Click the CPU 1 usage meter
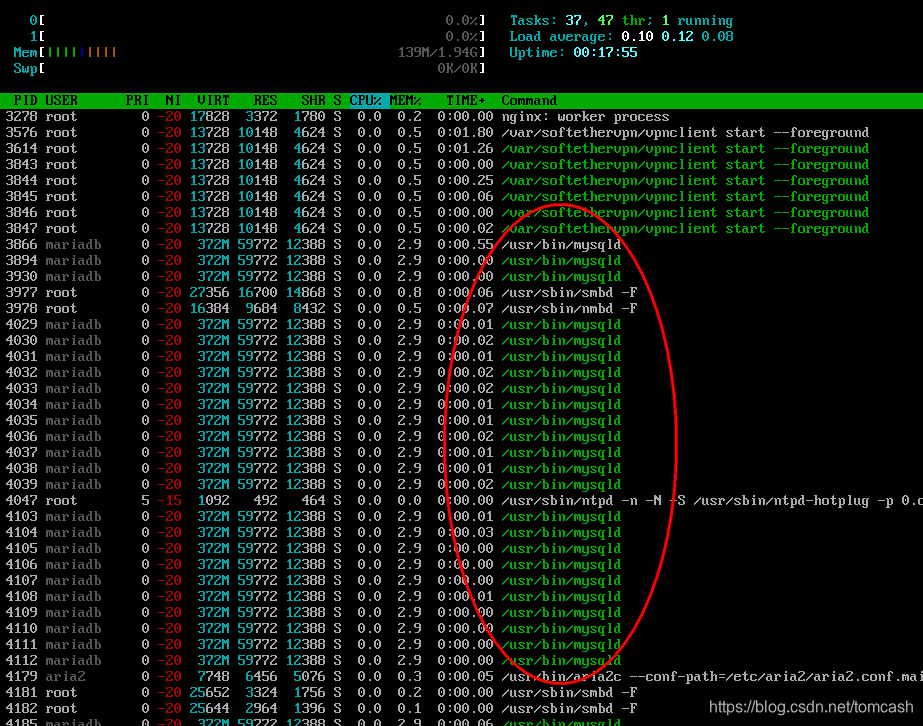The width and height of the screenshot is (923, 726). [257, 37]
